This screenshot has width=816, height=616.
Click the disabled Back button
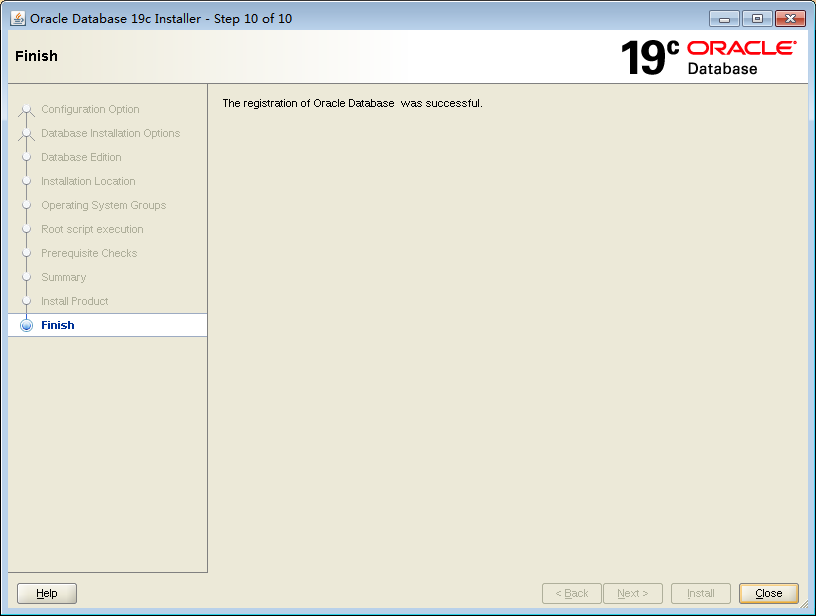tap(571, 593)
